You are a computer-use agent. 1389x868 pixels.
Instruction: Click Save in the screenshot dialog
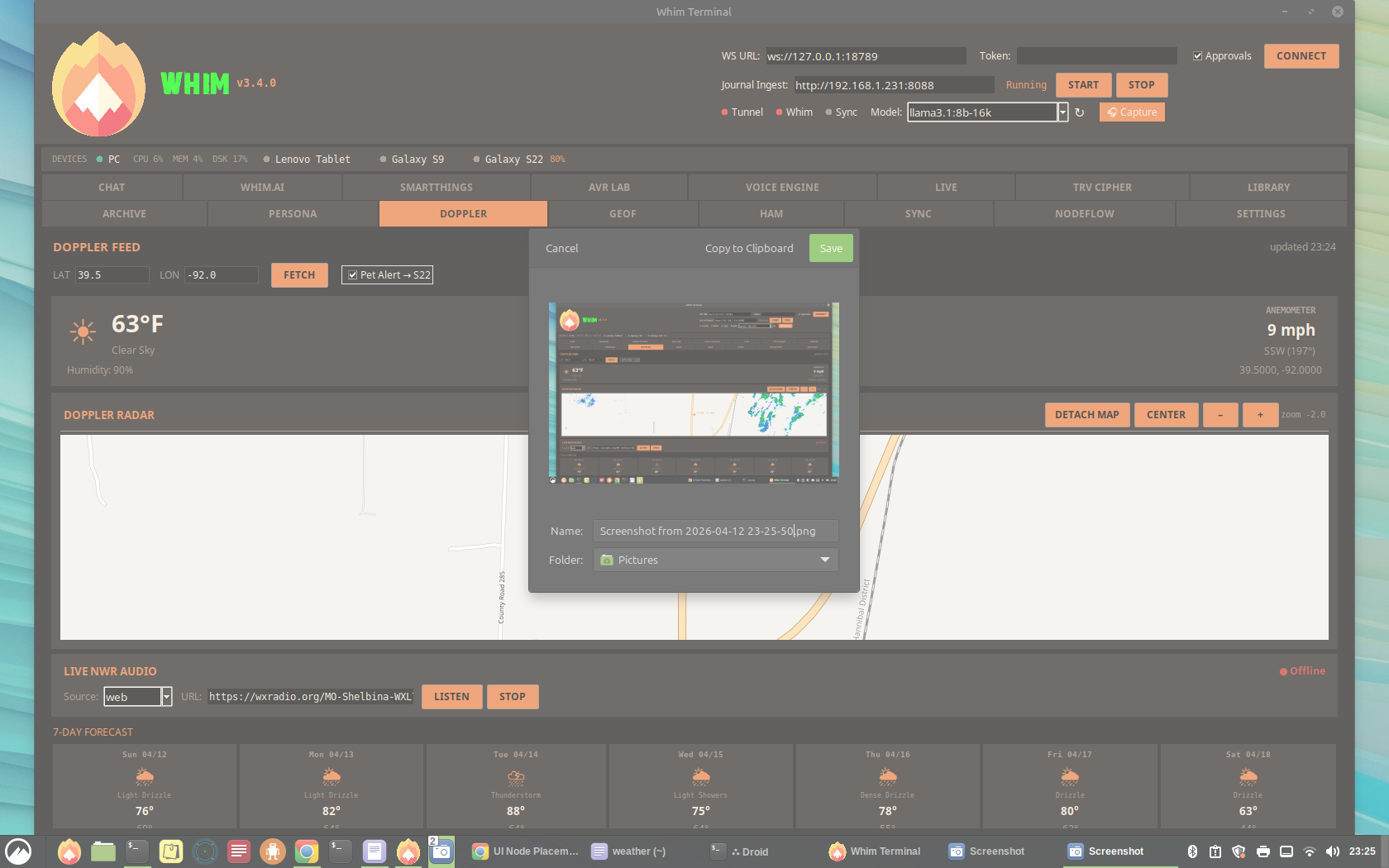(x=831, y=248)
